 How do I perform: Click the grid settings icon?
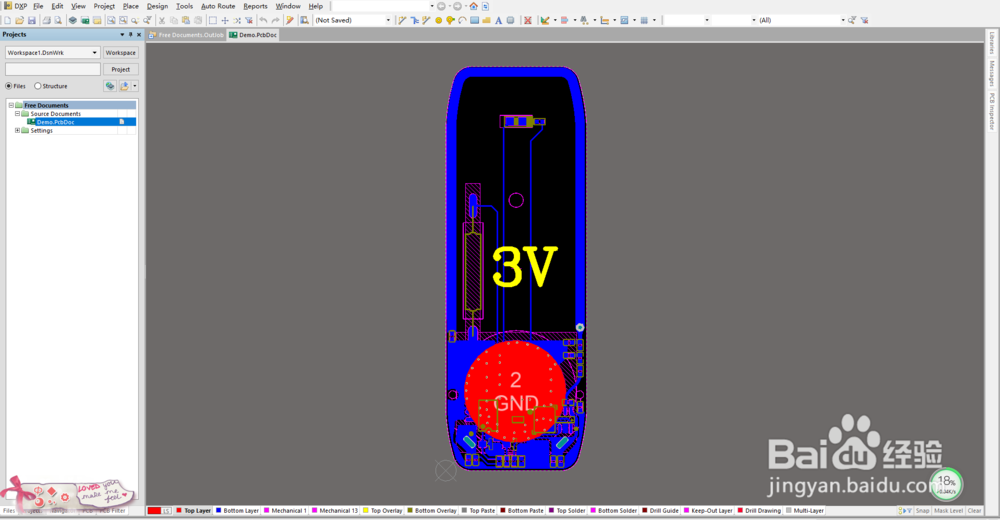tap(644, 20)
